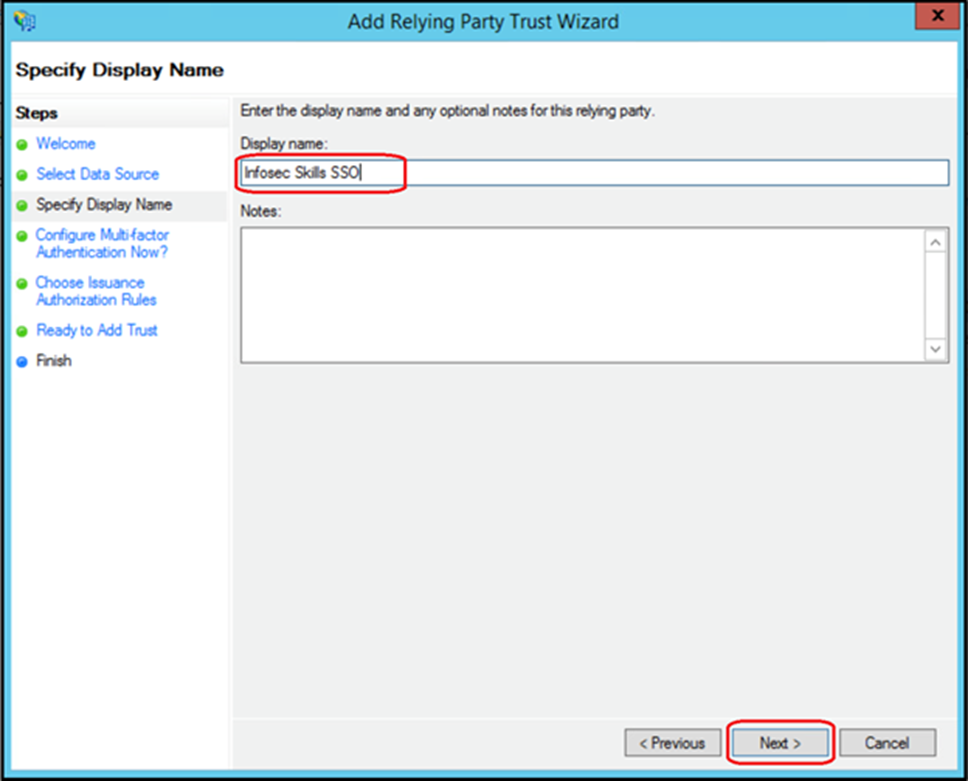Cancel the Add Relying Party Trust wizard
968x781 pixels.
pyautogui.click(x=887, y=743)
